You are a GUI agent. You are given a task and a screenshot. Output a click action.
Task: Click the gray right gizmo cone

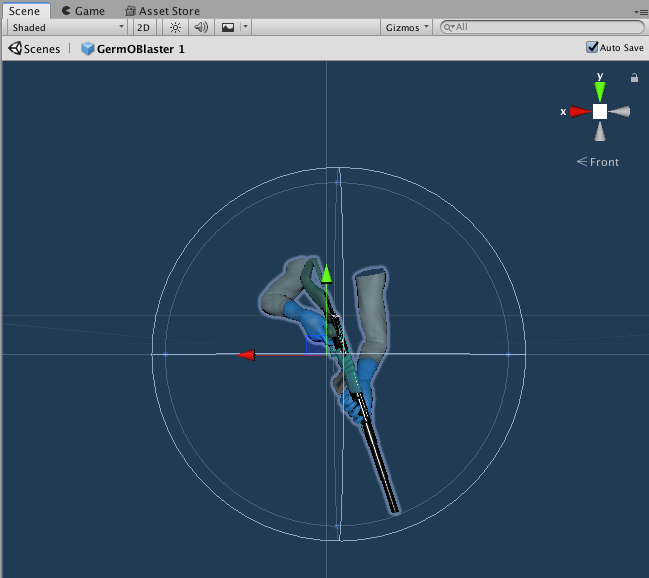[x=620, y=112]
